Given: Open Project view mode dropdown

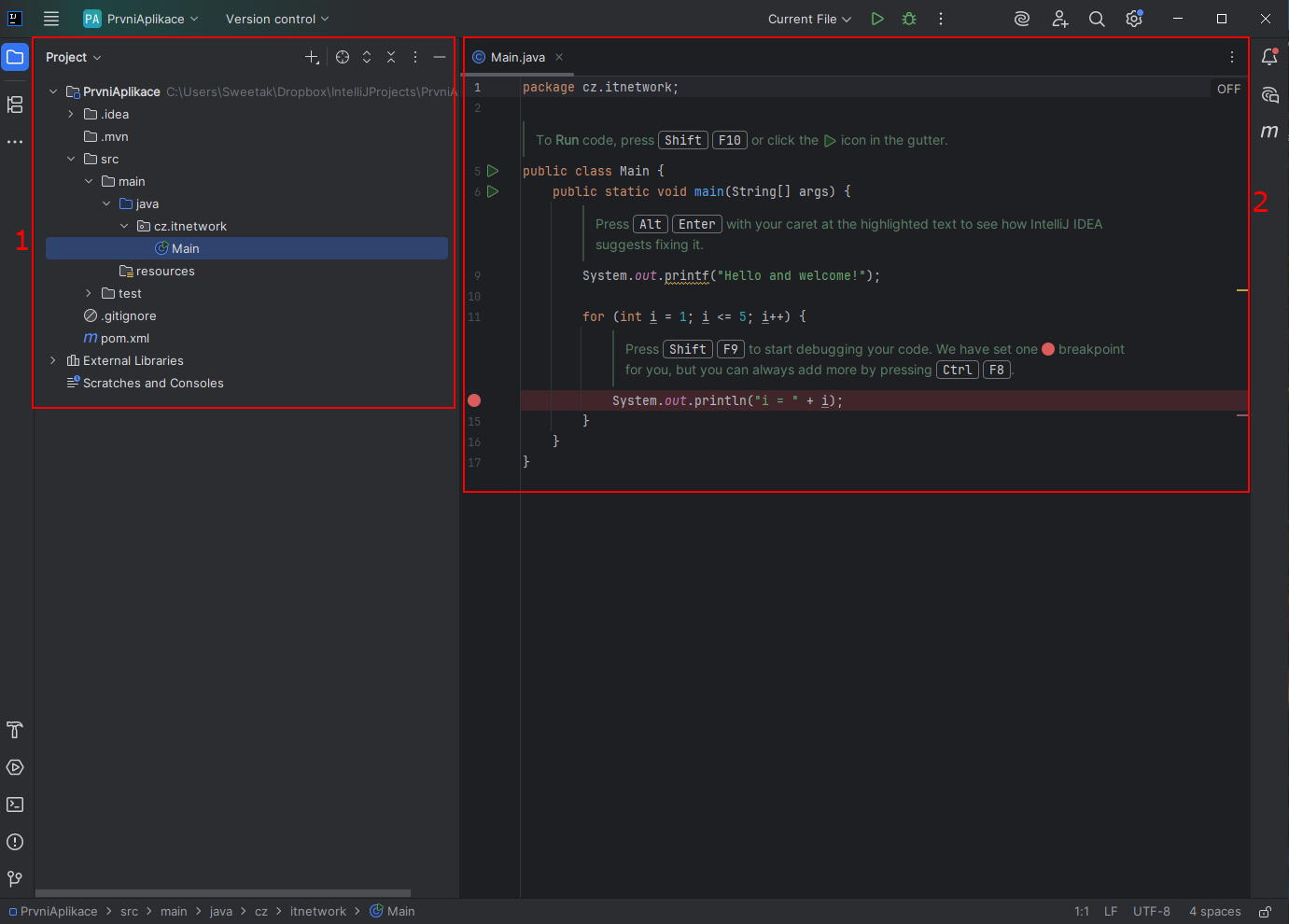Looking at the screenshot, I should pyautogui.click(x=74, y=57).
